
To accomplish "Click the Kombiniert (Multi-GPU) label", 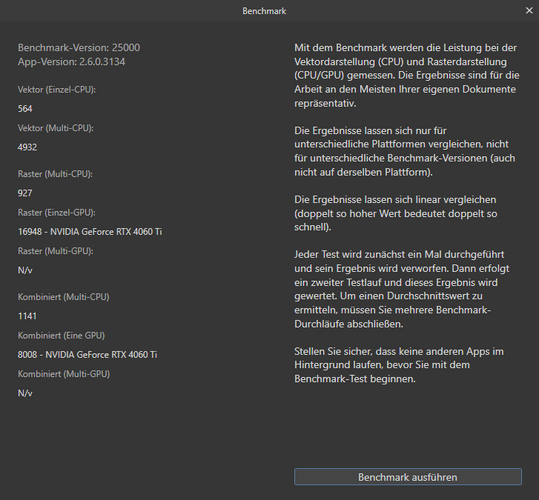I will [64, 374].
